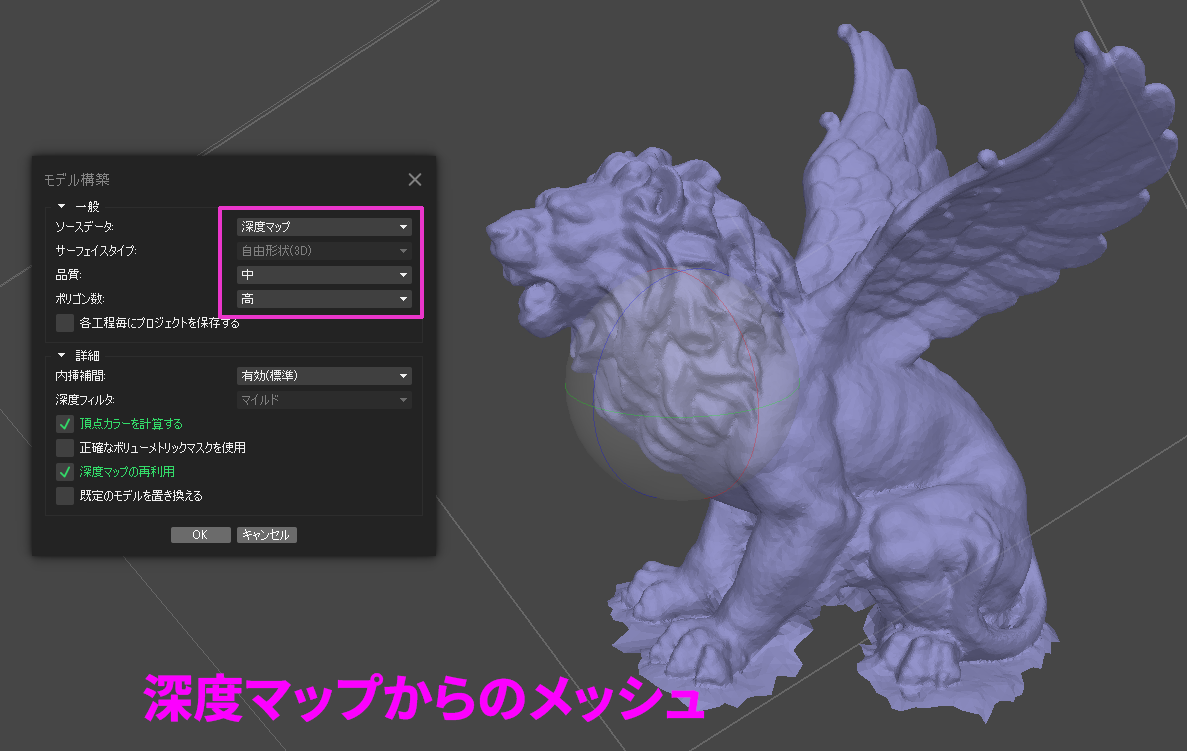Confirm model build with OK
The image size is (1187, 751).
pyautogui.click(x=201, y=535)
